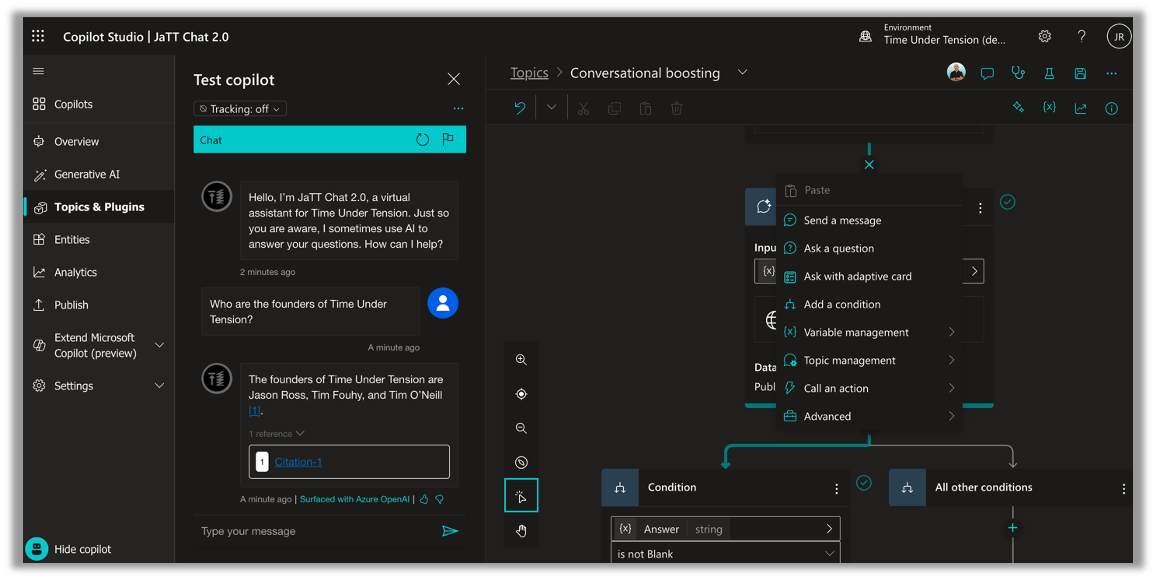
Task: Open comments speech bubble icon
Action: (x=987, y=73)
